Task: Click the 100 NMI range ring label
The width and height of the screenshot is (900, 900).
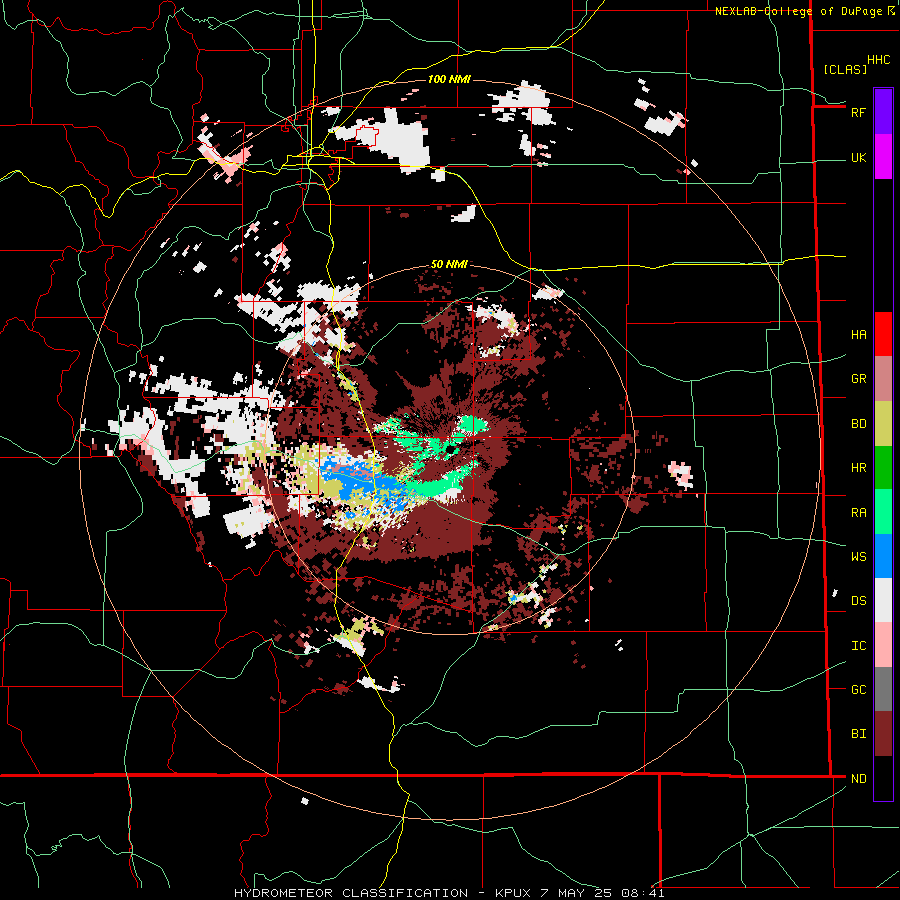Action: coord(449,79)
